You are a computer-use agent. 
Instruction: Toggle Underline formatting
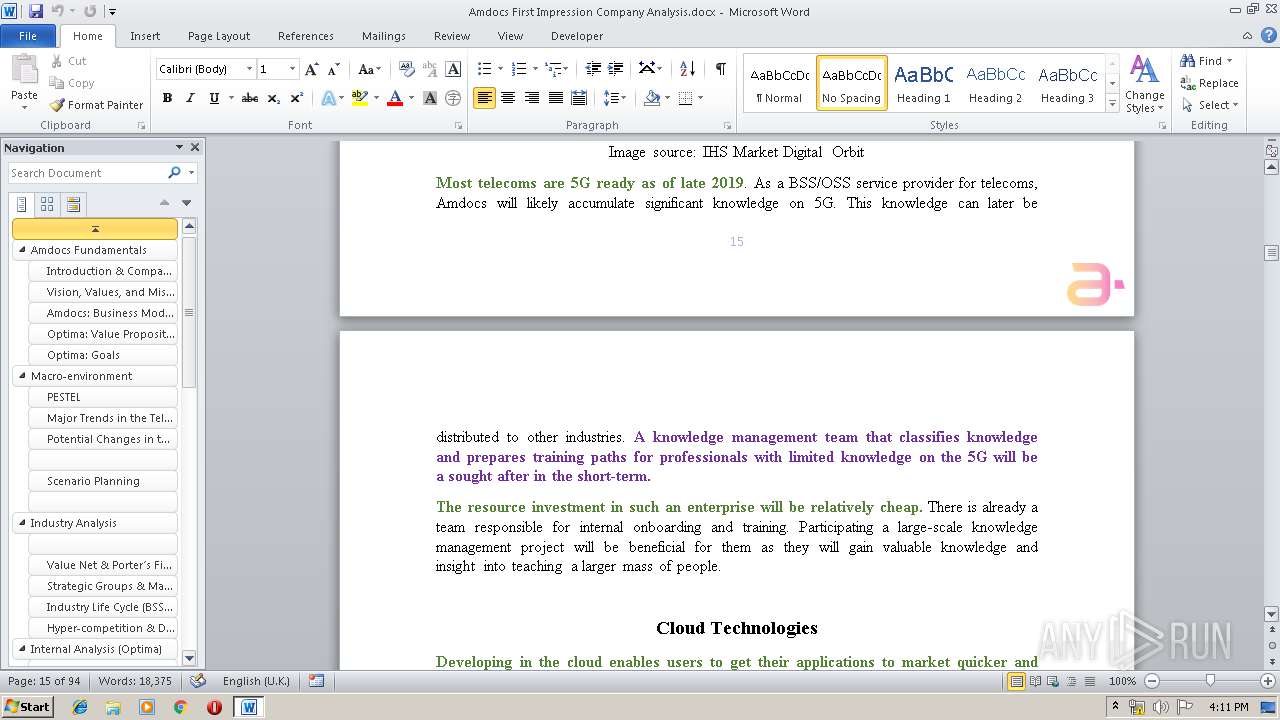[214, 98]
